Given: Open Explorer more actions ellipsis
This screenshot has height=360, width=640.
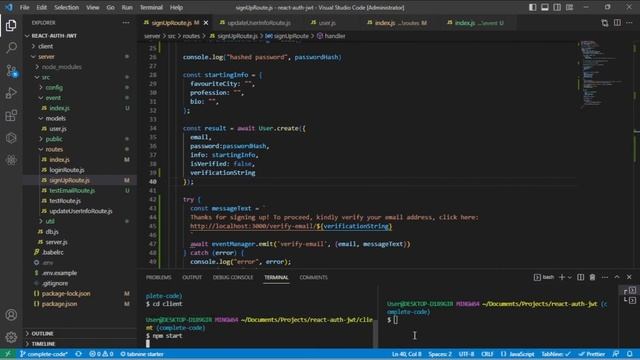Looking at the screenshot, I should click(126, 23).
